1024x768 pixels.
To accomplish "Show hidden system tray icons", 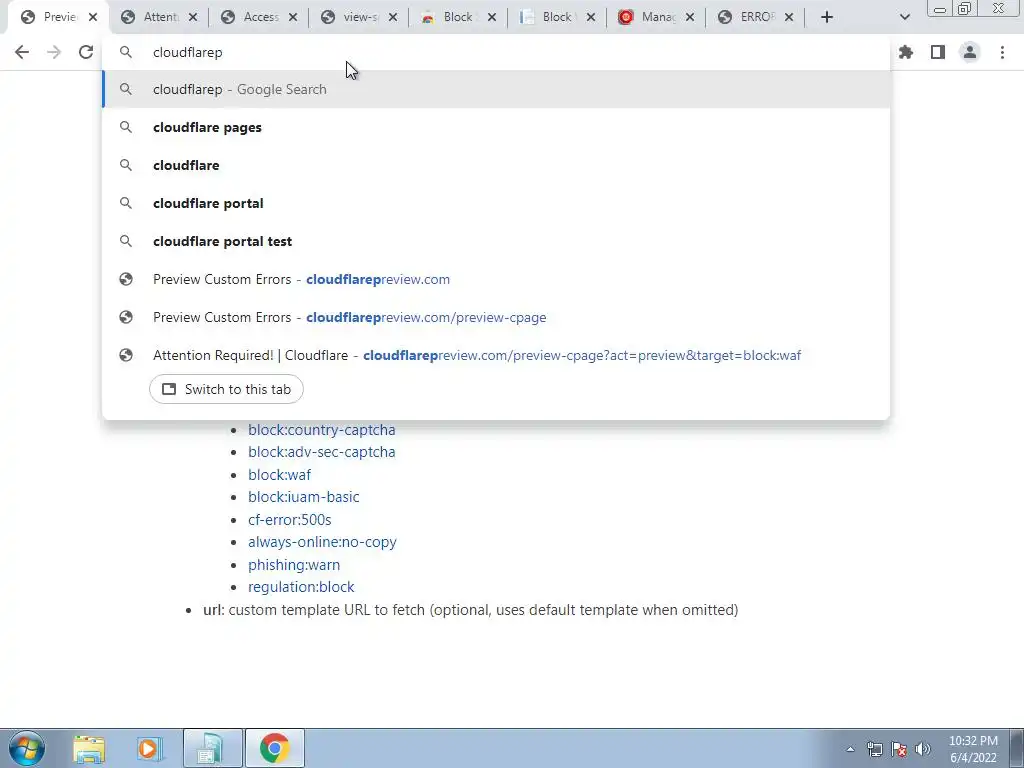I will [850, 749].
